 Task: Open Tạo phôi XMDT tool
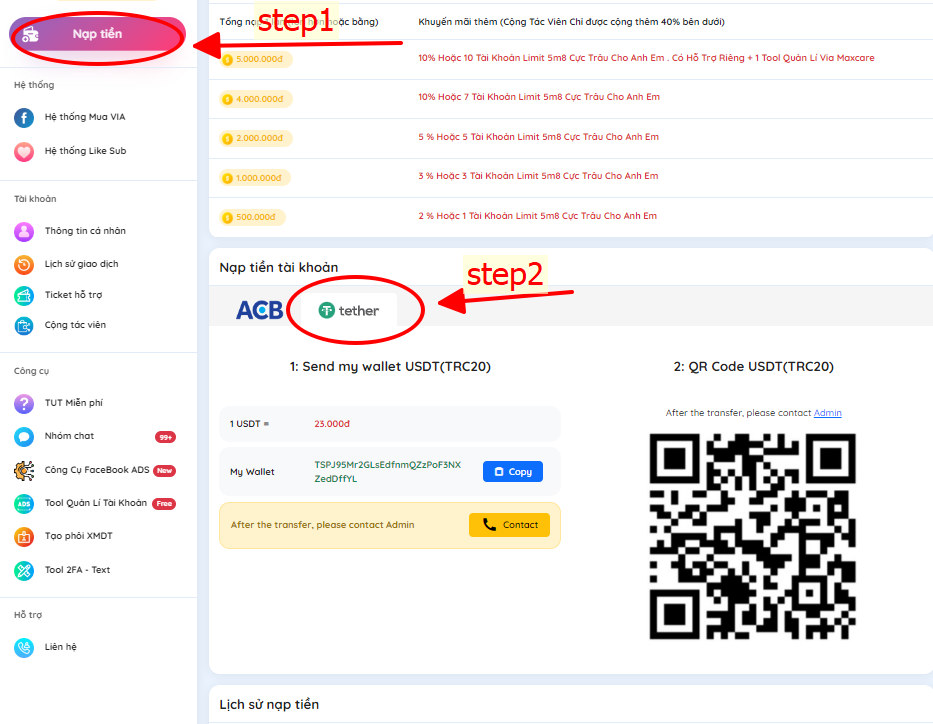pos(79,536)
